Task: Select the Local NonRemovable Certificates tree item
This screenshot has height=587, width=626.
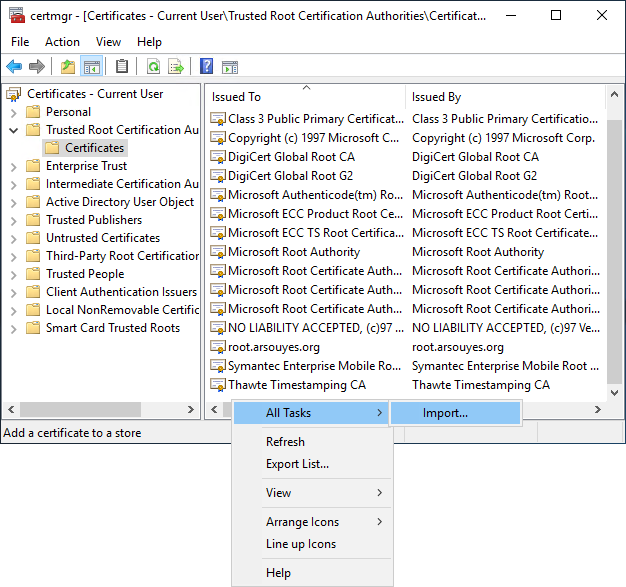Action: coord(122,310)
